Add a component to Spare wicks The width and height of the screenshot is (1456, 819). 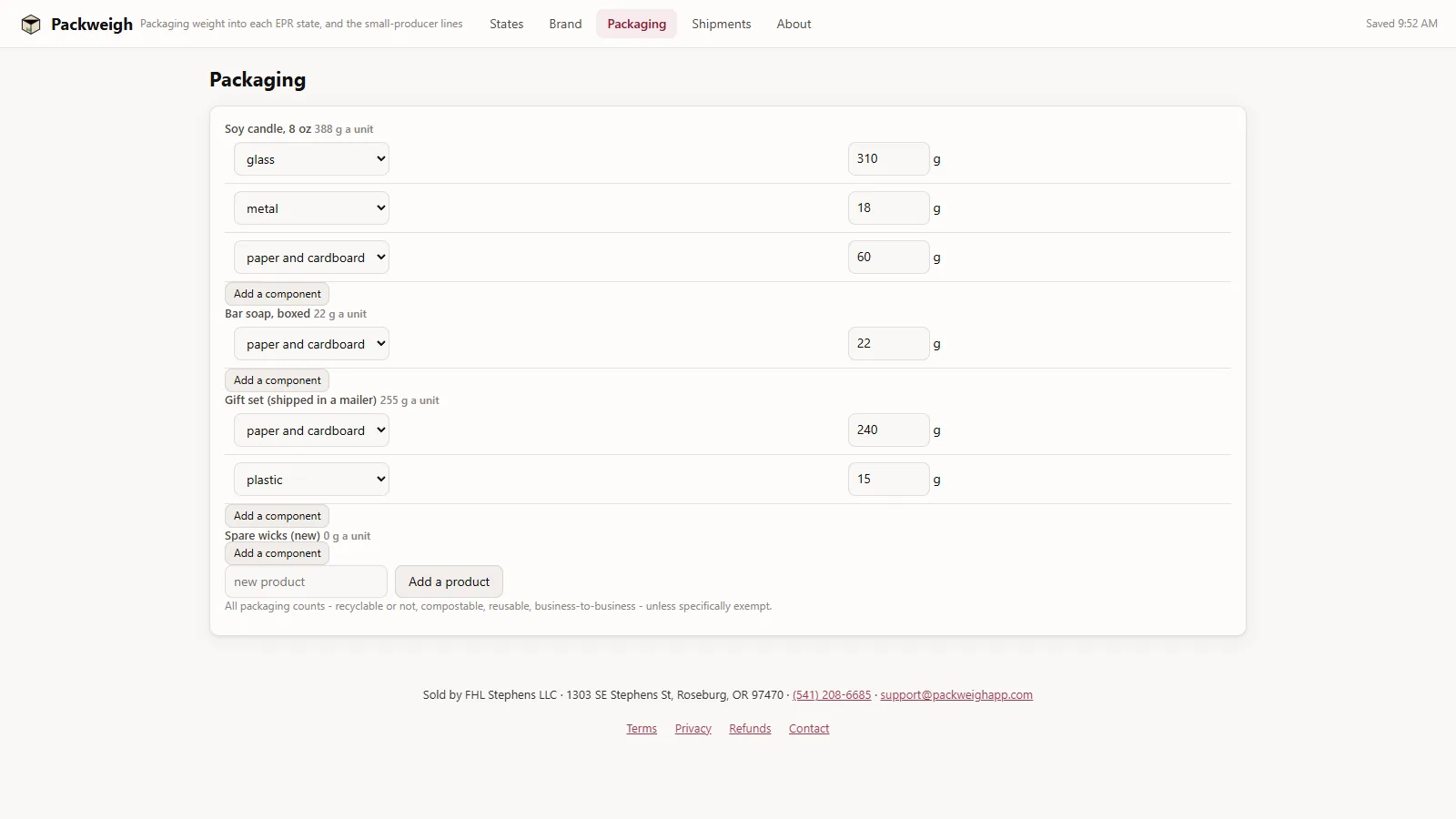pyautogui.click(x=277, y=553)
